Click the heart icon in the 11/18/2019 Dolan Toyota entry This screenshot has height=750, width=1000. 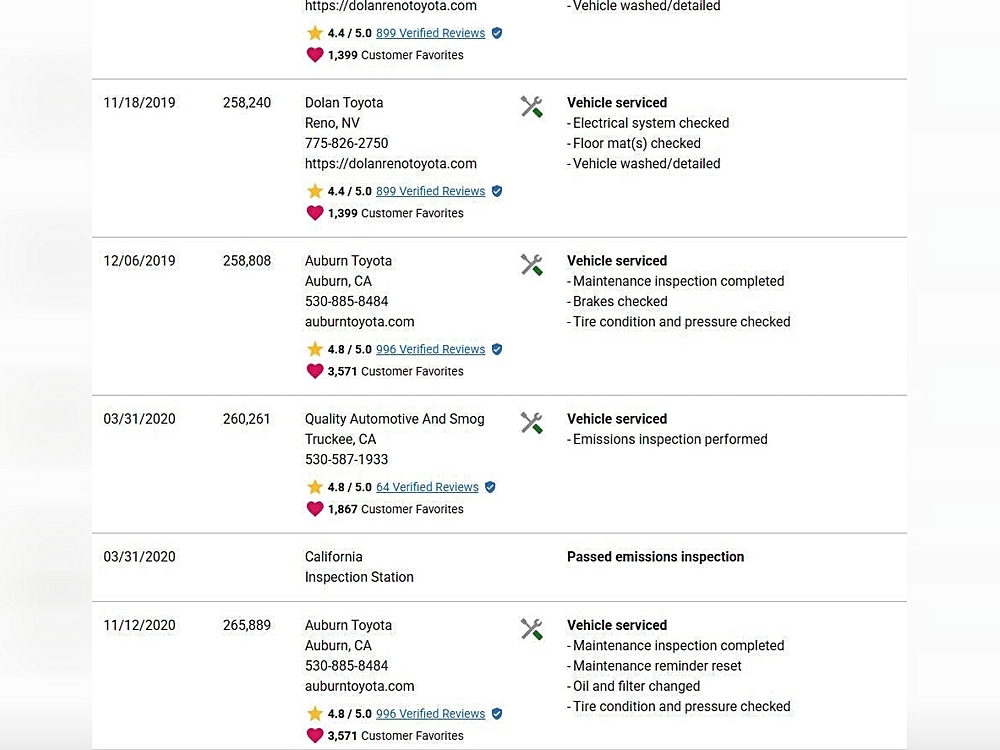pos(315,213)
